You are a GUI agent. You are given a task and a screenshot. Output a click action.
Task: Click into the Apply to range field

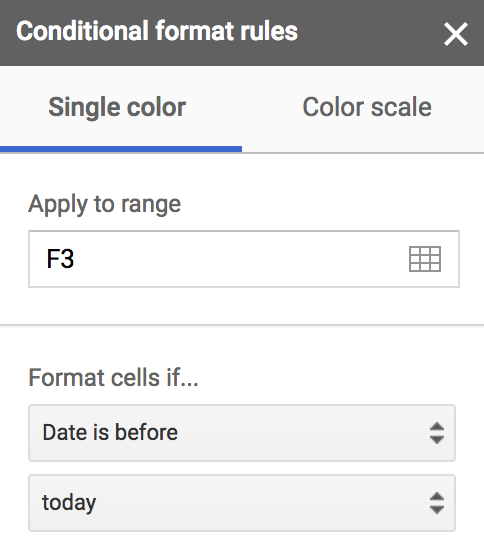point(244,259)
